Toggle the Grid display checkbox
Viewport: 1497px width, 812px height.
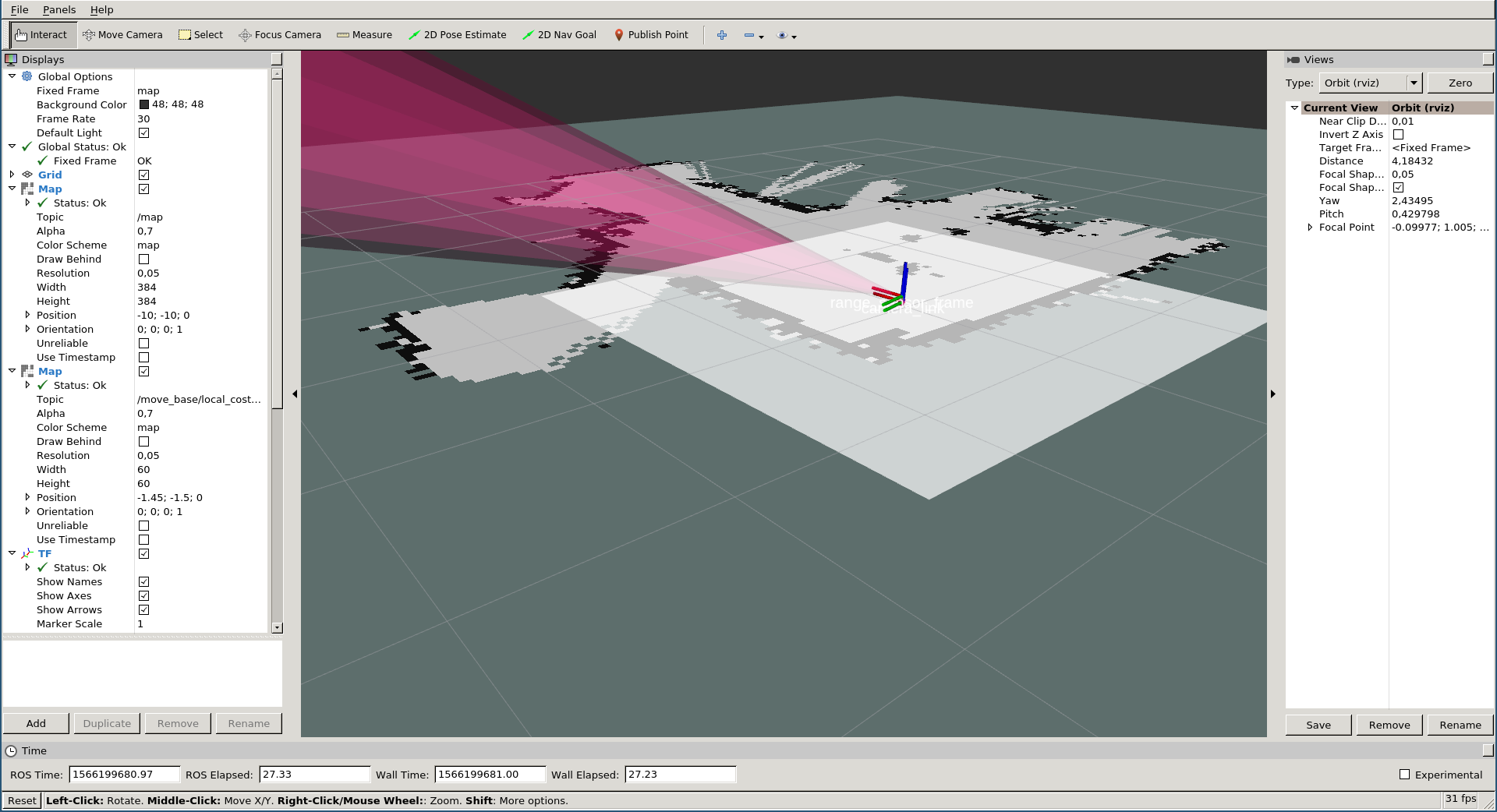pos(143,175)
